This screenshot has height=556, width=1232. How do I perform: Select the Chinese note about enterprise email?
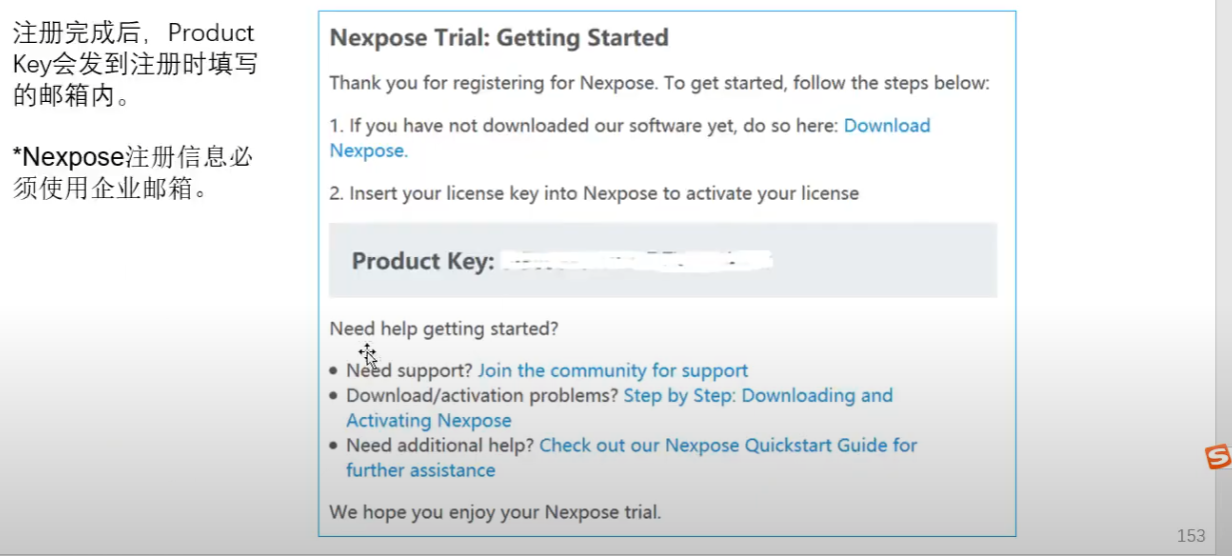131,173
